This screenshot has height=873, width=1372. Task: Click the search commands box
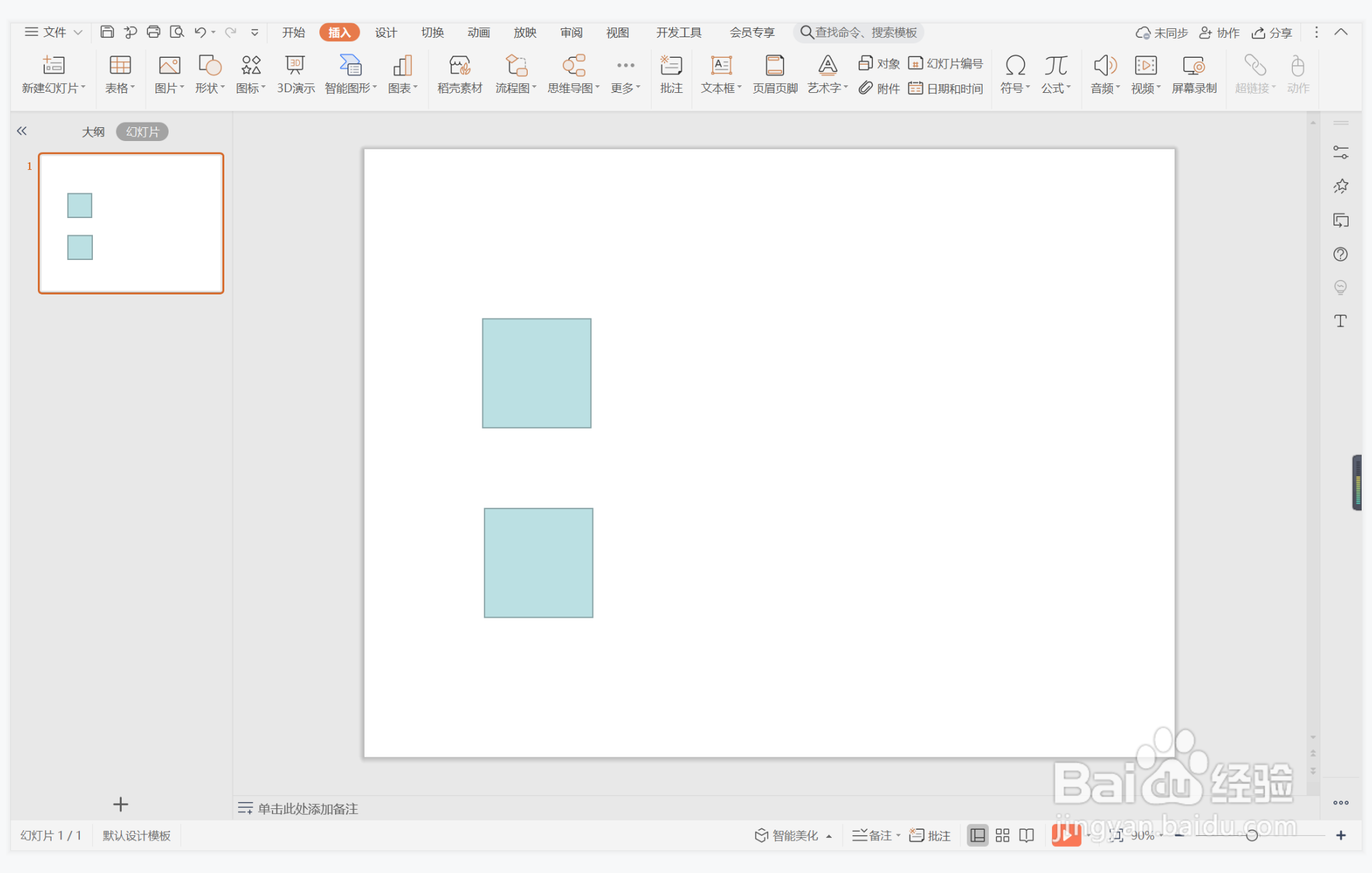point(858,32)
